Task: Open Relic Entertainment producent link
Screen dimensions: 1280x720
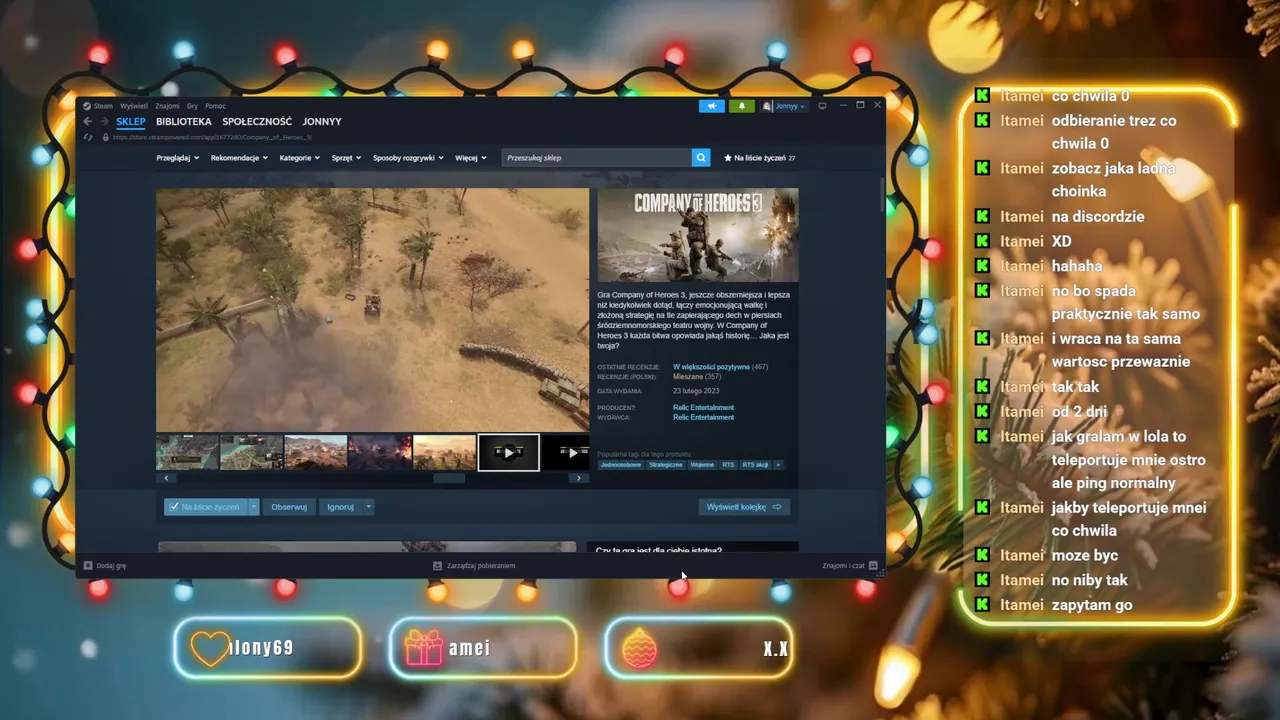Action: point(704,408)
